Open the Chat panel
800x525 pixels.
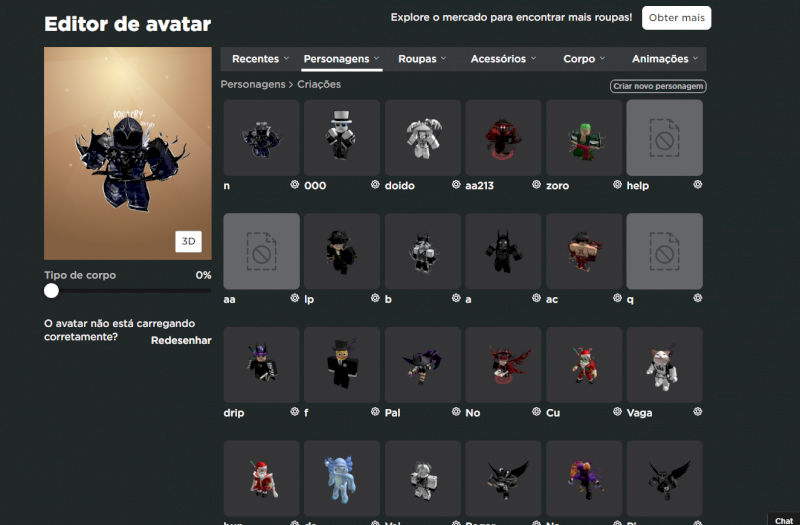pos(784,520)
